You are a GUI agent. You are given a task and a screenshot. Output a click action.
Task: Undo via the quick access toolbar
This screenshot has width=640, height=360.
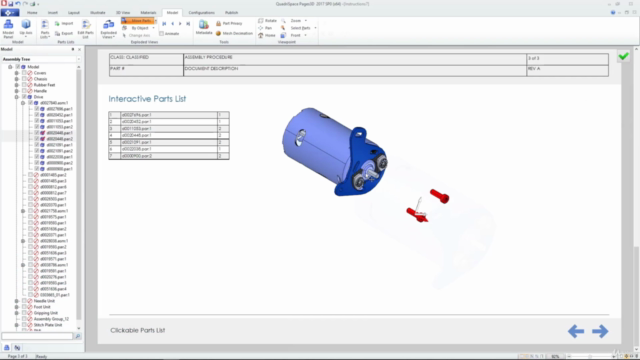18,4
